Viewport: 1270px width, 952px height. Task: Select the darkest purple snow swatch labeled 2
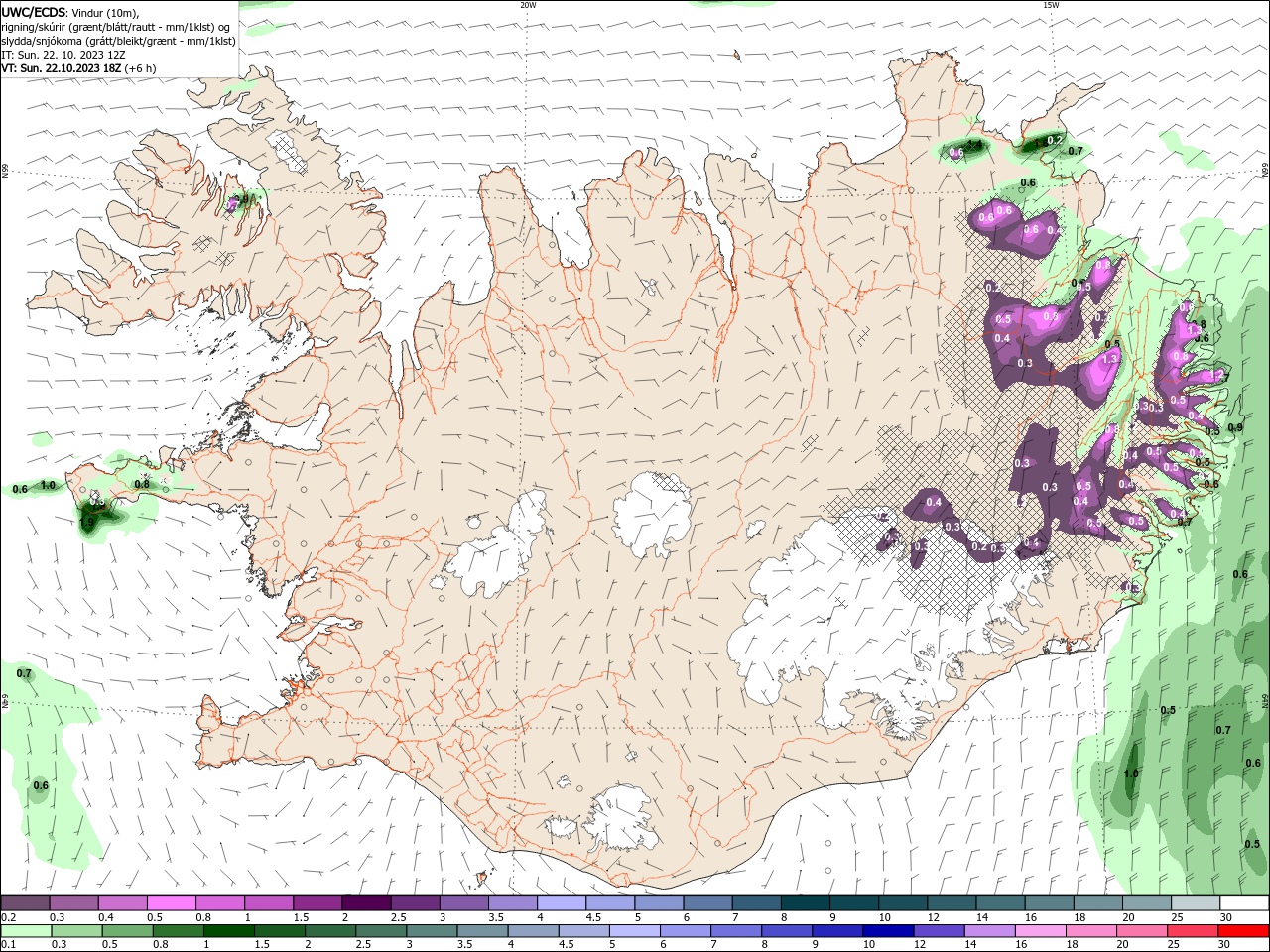click(x=367, y=903)
